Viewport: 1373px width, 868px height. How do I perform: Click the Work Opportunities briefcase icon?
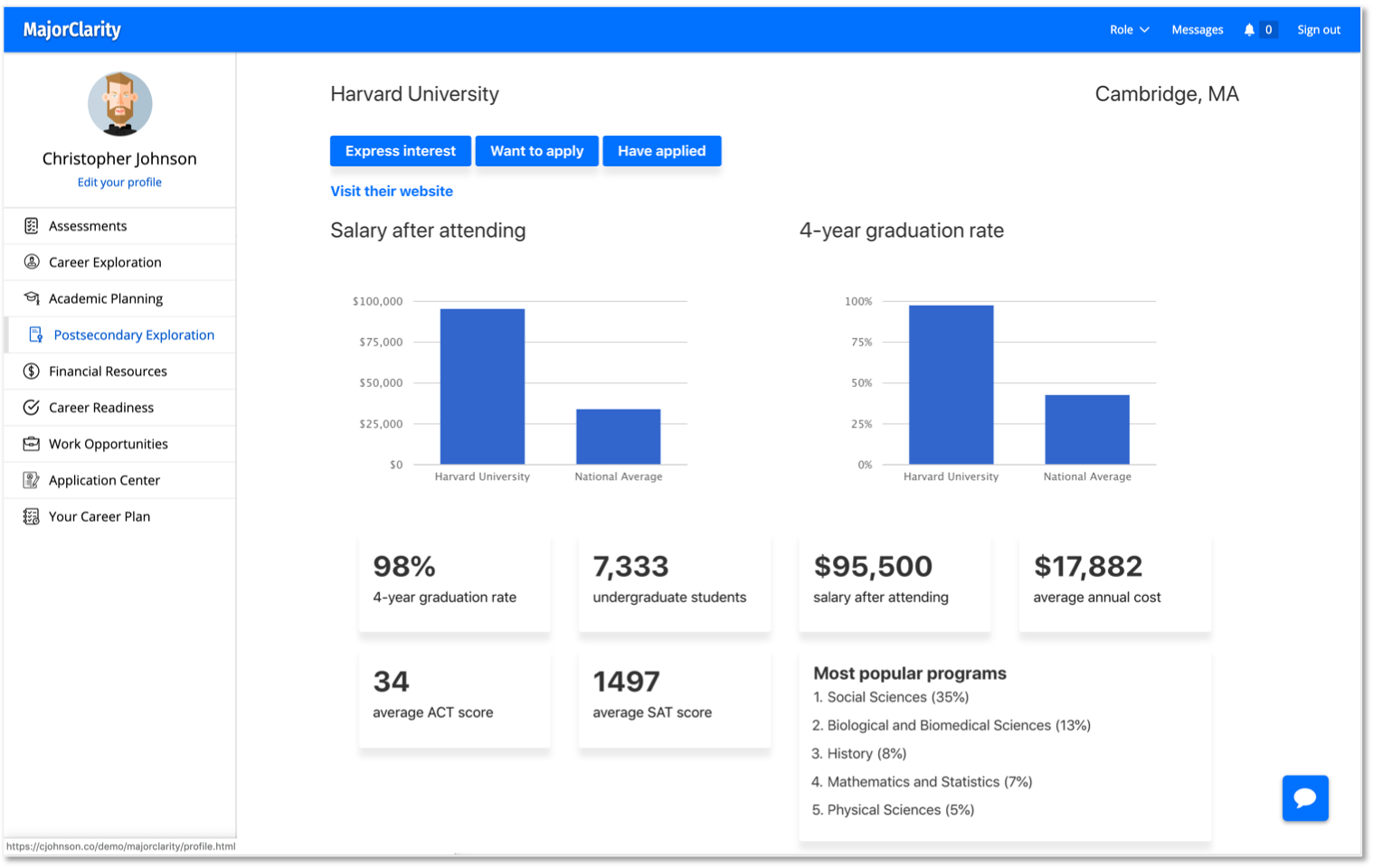point(32,444)
